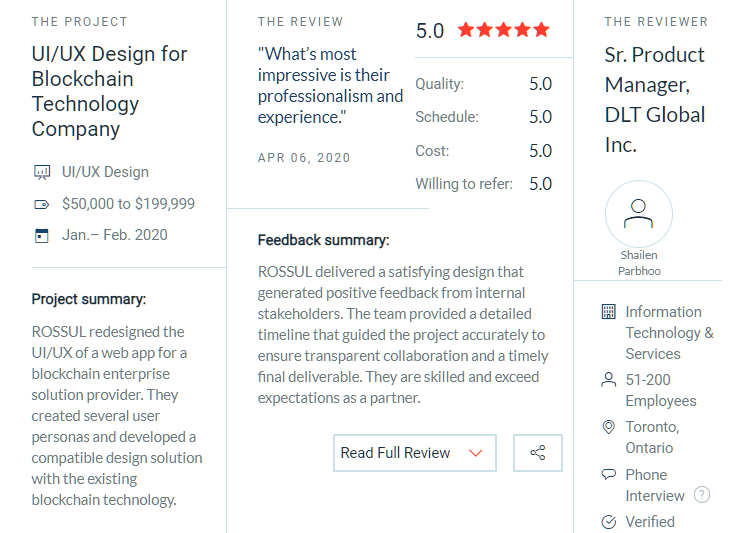Image resolution: width=739 pixels, height=533 pixels.
Task: Click the UI/UX Design for Blockchain title
Action: (109, 91)
